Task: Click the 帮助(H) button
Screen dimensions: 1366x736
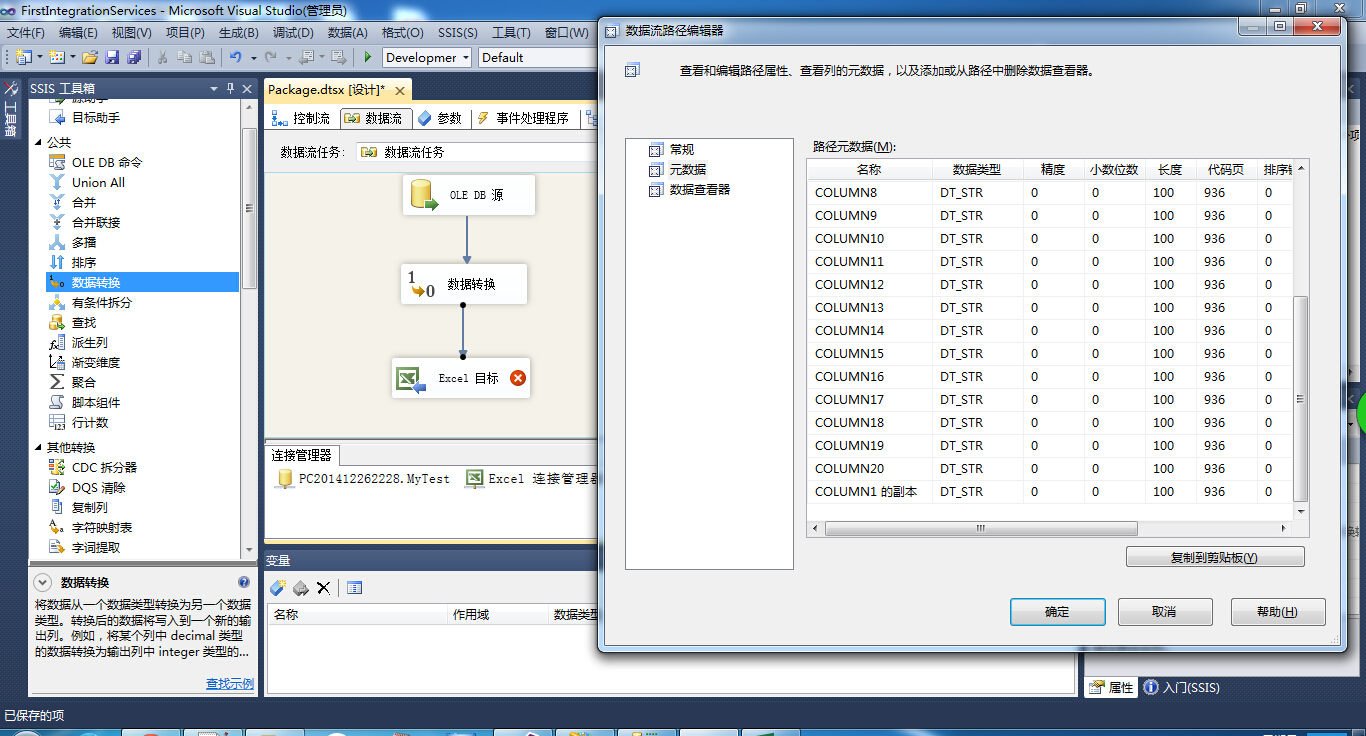Action: [x=1278, y=612]
